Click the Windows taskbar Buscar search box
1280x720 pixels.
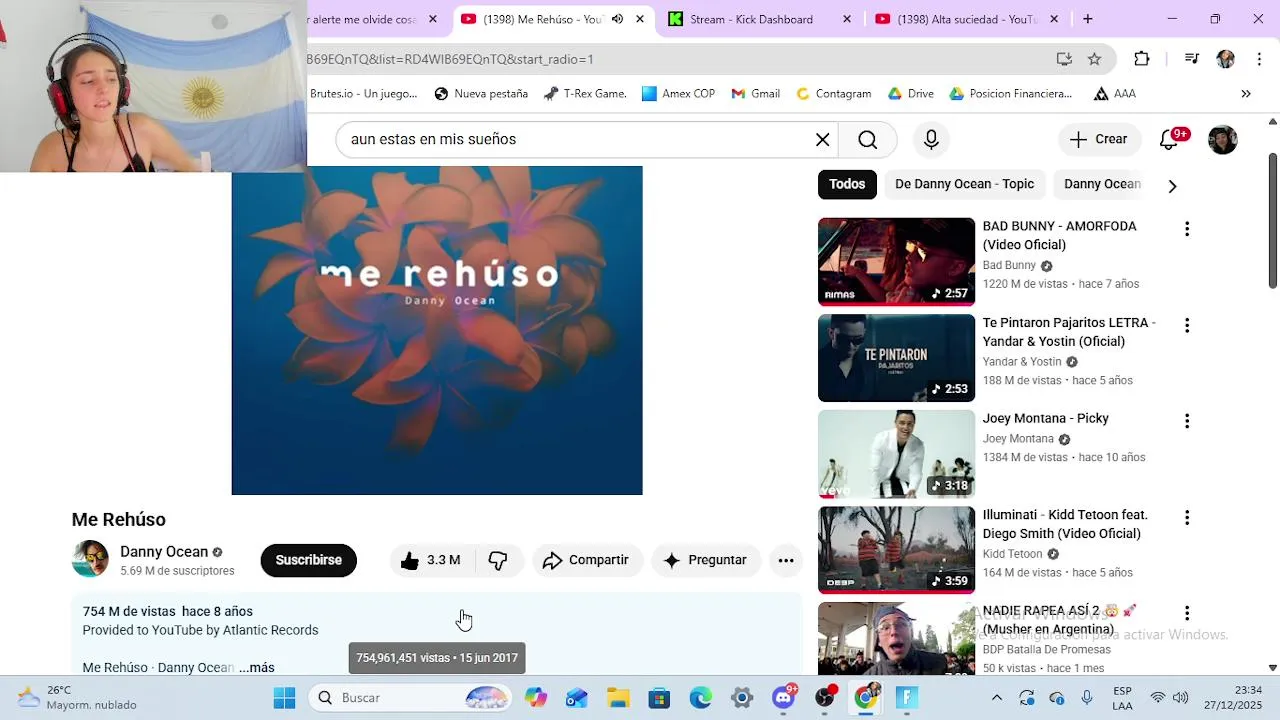[411, 698]
